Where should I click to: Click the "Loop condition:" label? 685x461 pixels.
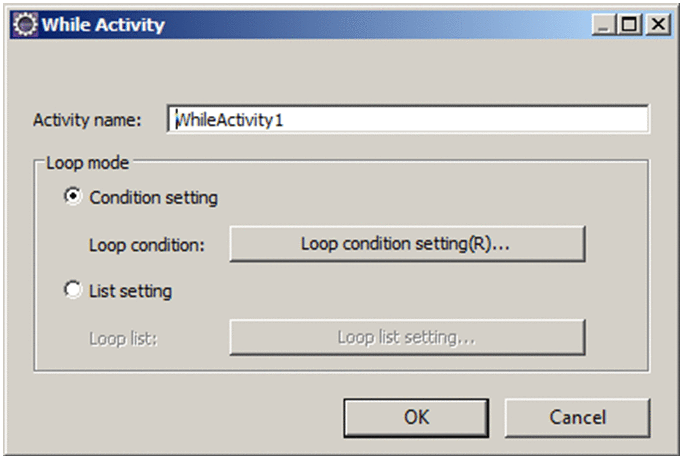[x=147, y=244]
